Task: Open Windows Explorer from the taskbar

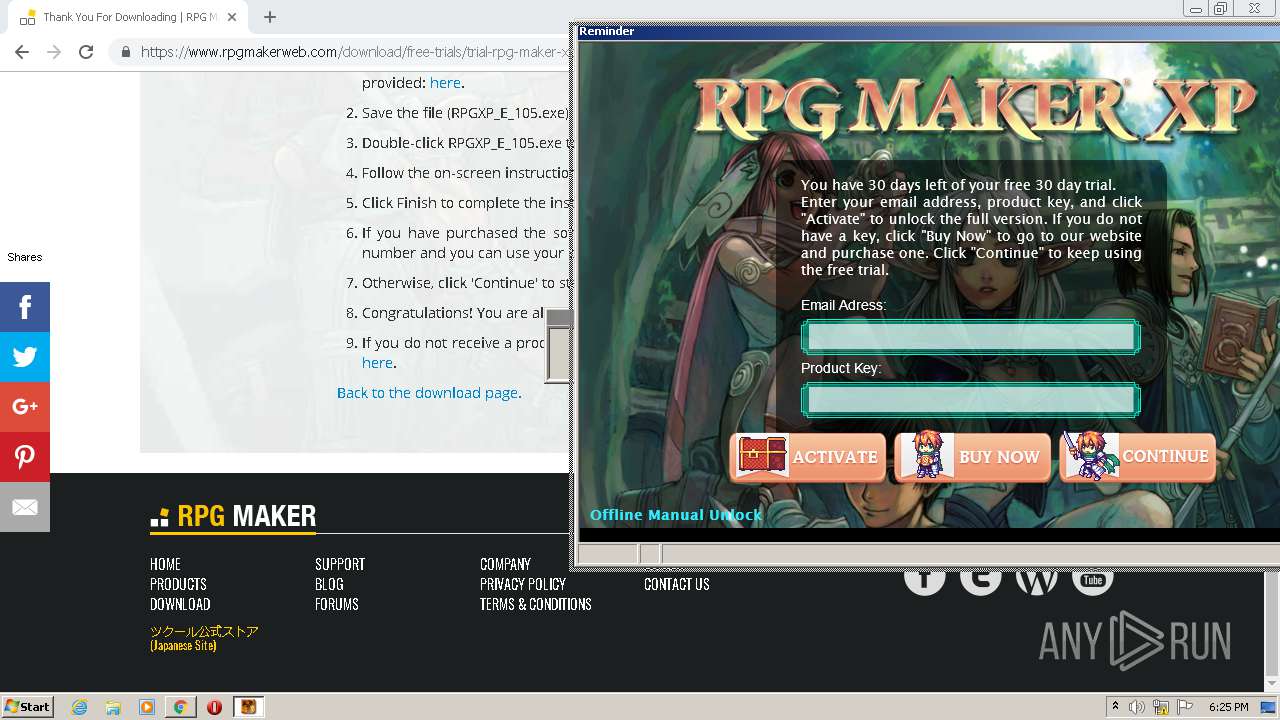Action: pos(113,707)
